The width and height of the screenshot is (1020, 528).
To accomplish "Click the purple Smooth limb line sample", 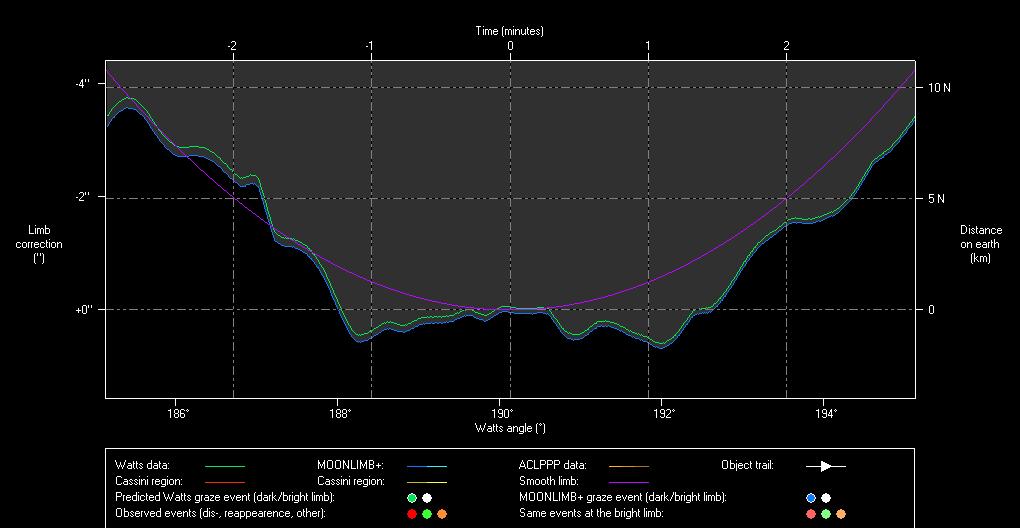I will click(x=628, y=482).
